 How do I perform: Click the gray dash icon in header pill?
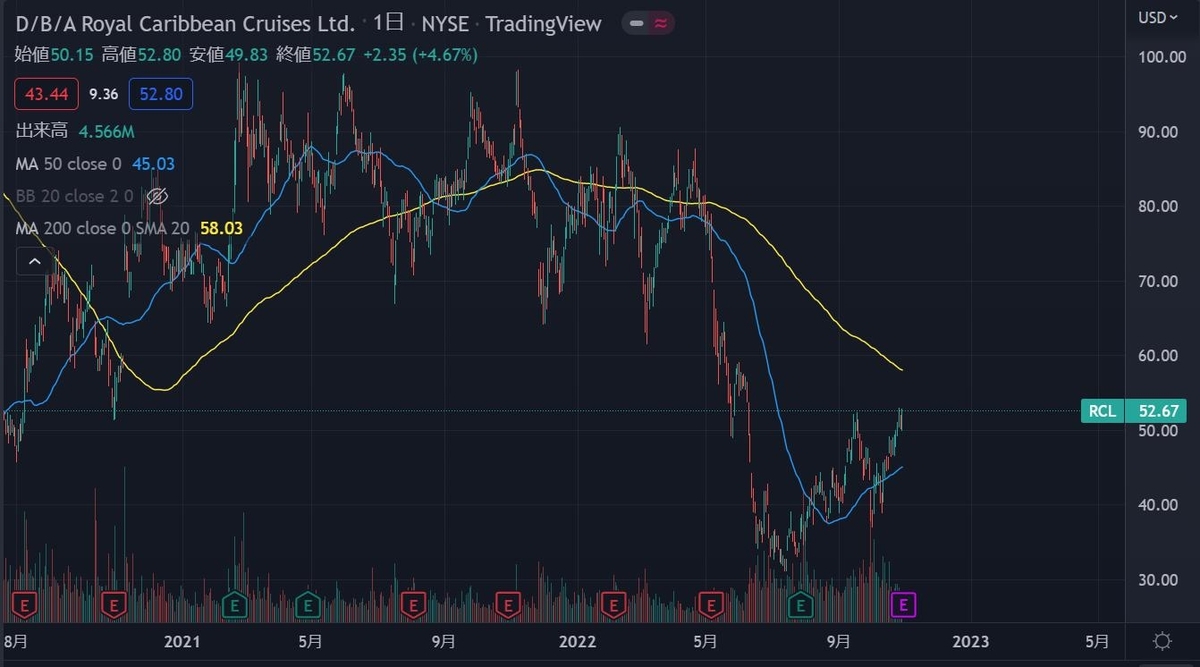coord(637,23)
